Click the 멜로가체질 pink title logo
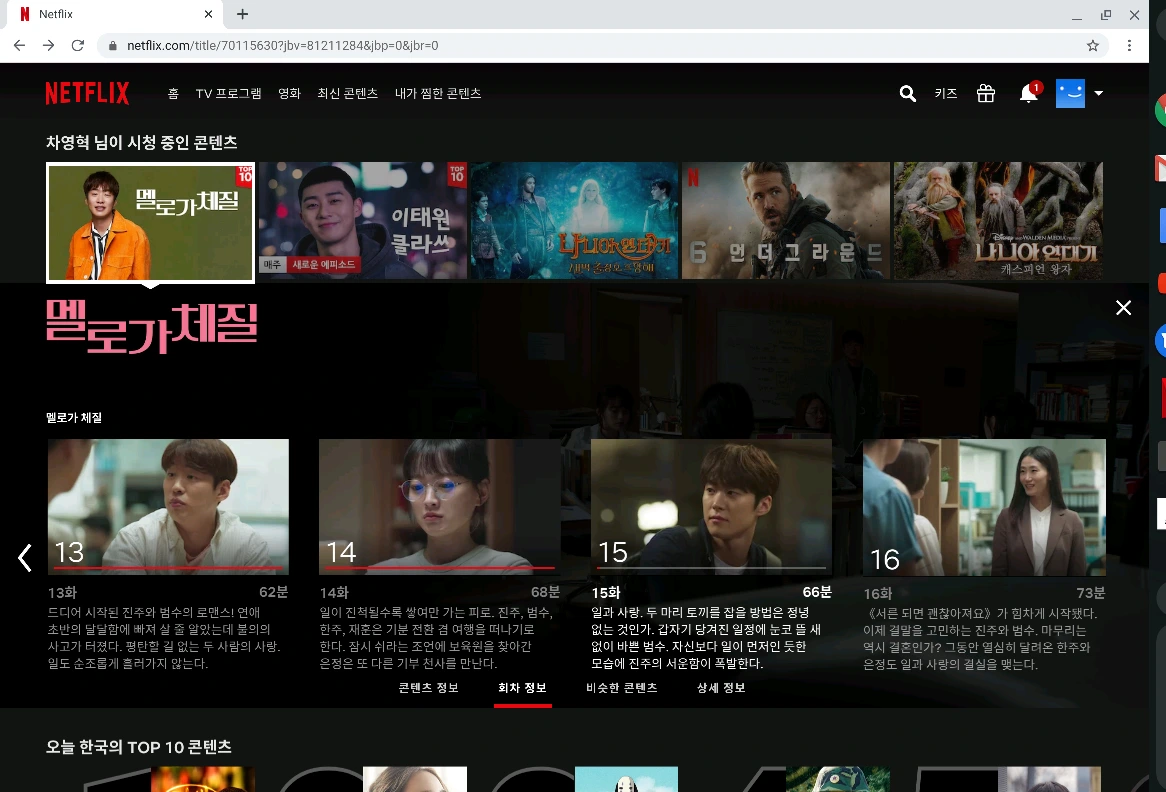This screenshot has width=1166, height=792. pyautogui.click(x=152, y=326)
